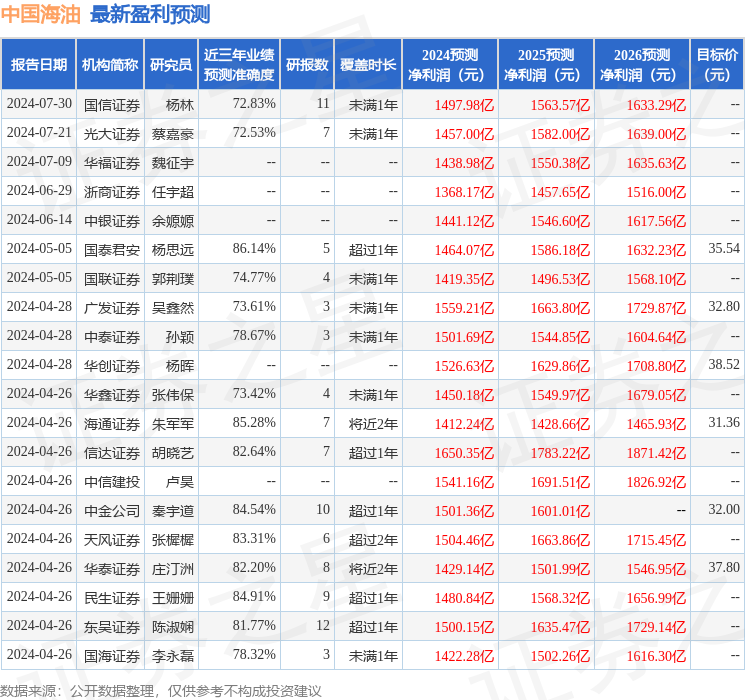The image size is (745, 700).
Task: Select researcher 任宇超
Action: 173,192
